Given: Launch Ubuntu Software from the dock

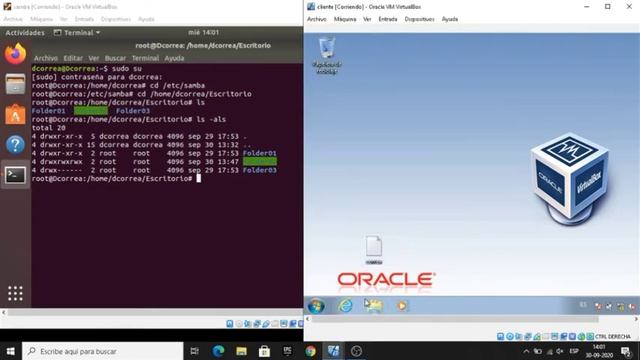Looking at the screenshot, I should point(15,115).
